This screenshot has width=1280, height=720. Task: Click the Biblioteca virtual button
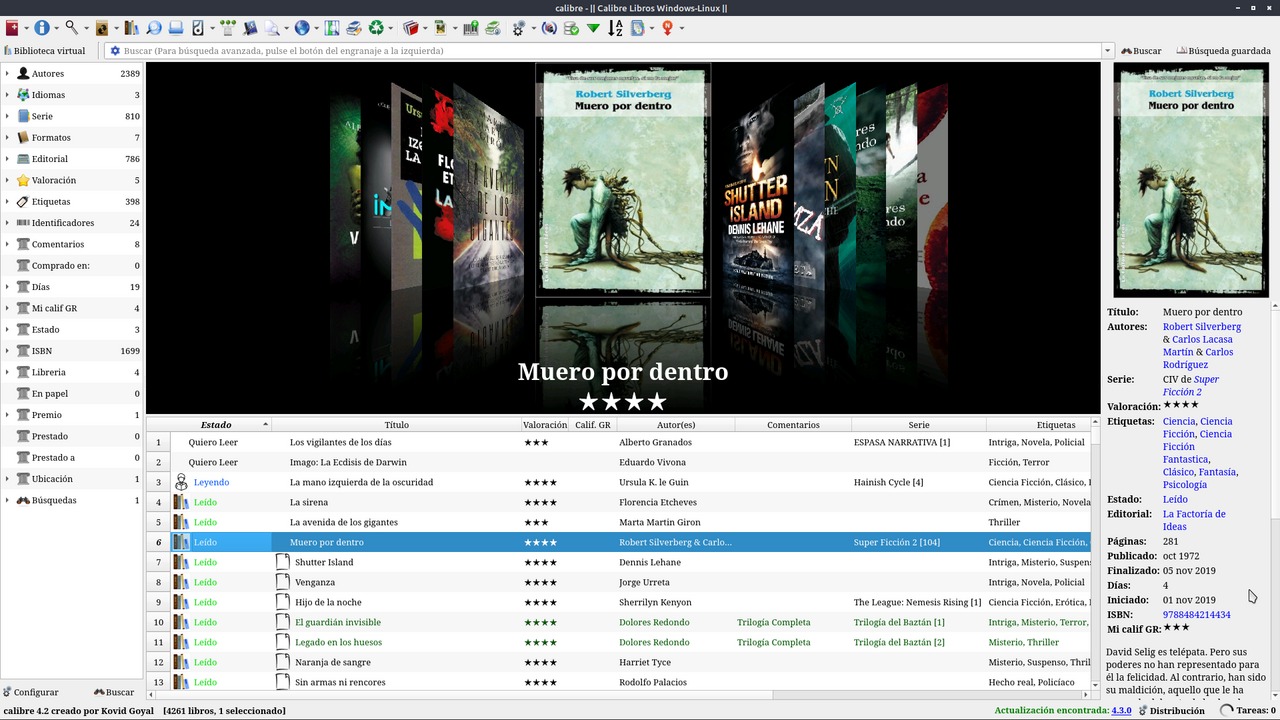point(45,51)
